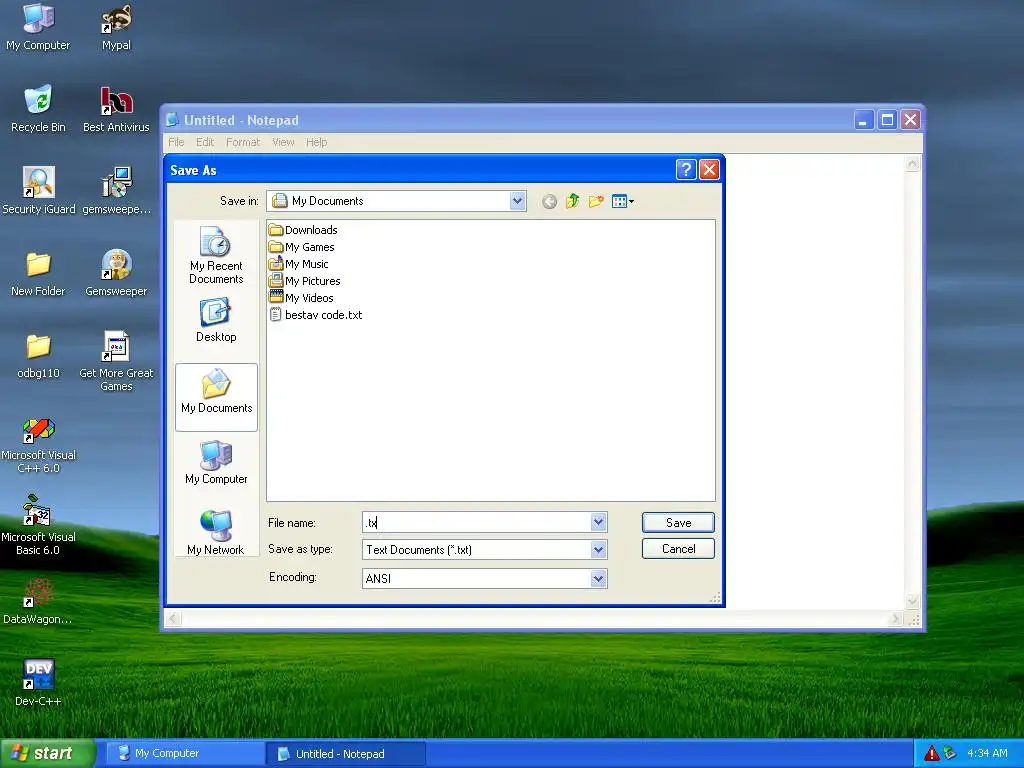Click the Start button
This screenshot has width=1024, height=768.
pyautogui.click(x=47, y=754)
